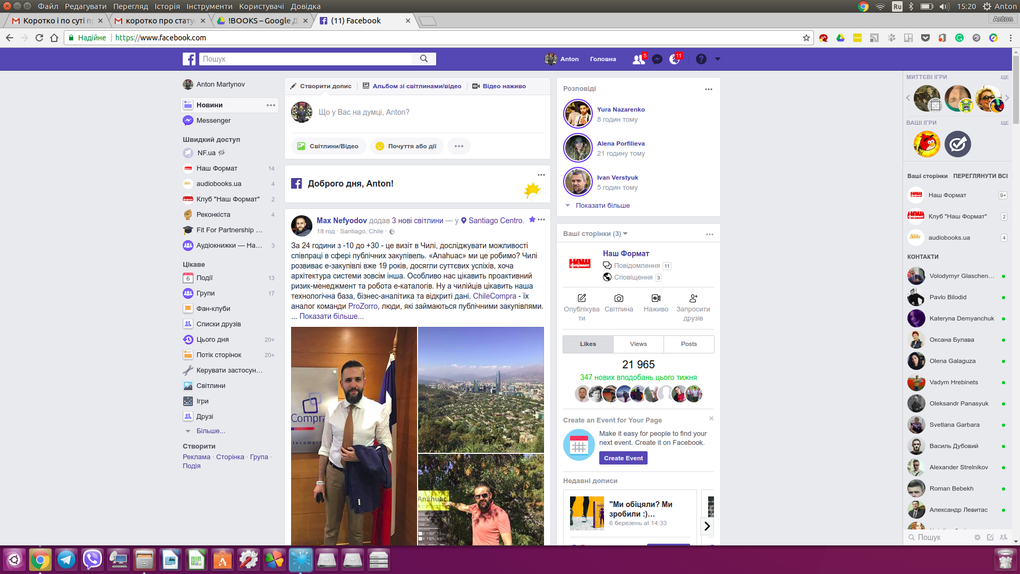Open Ігри in left sidebar
Viewport: 1020px width, 574px height.
pos(202,402)
